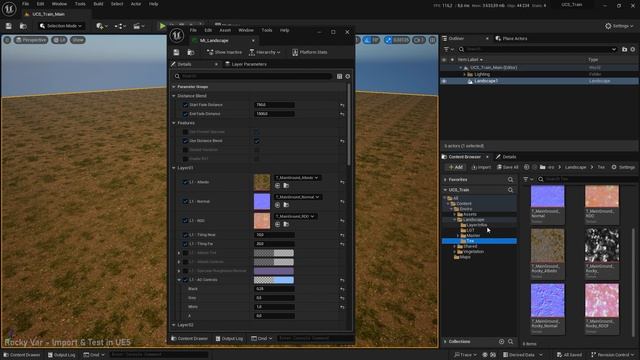640x360 pixels.
Task: Open the Build menu in main editor
Action: (x=98, y=4)
